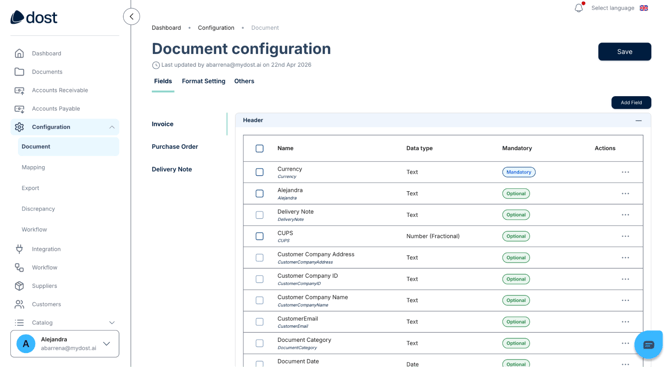Click the Catalog list icon

pos(19,323)
